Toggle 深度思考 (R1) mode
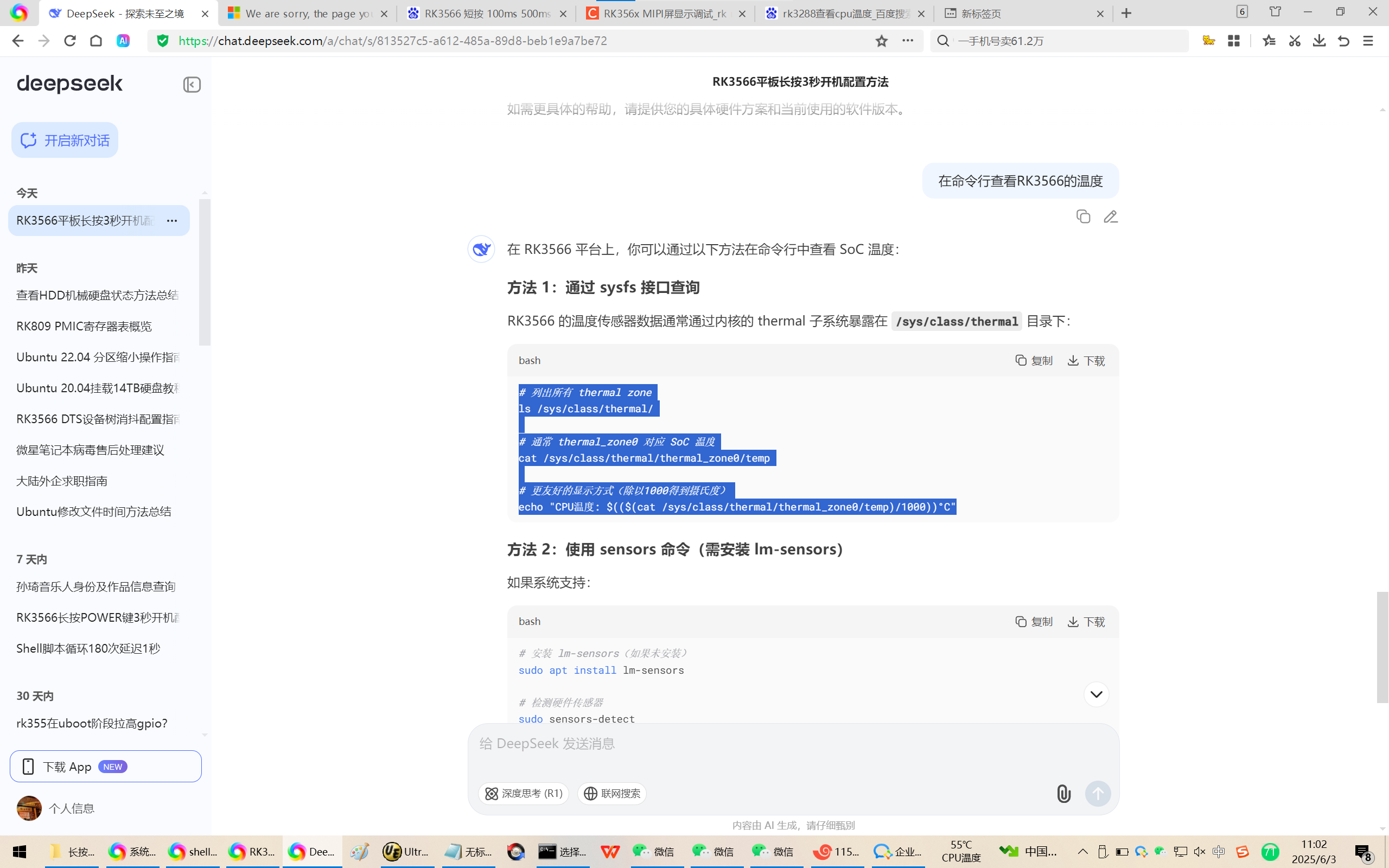1389x868 pixels. click(x=524, y=793)
